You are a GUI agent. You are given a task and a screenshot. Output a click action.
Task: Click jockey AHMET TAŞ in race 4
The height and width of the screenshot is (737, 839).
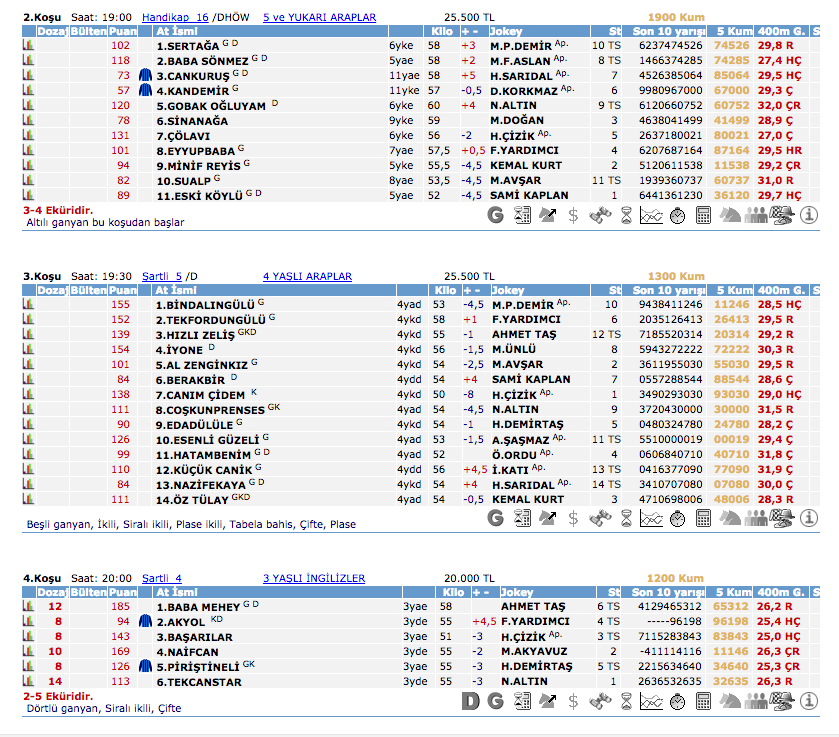(x=533, y=607)
